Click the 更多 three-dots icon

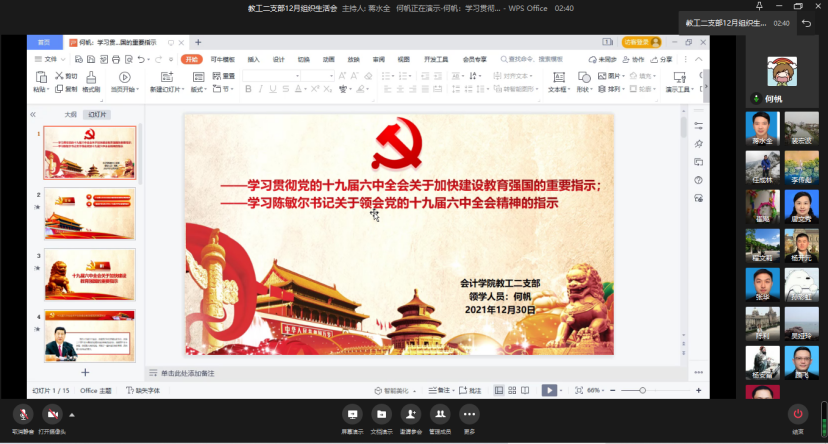coord(469,413)
